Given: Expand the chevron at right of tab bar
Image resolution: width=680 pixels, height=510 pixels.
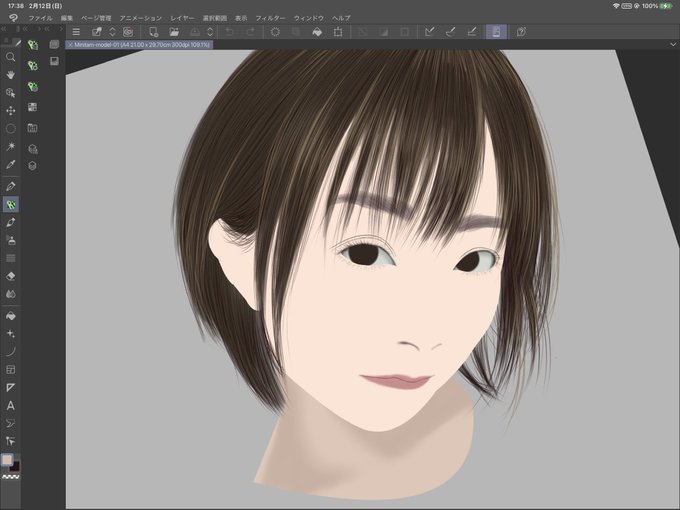Looking at the screenshot, I should pos(673,44).
